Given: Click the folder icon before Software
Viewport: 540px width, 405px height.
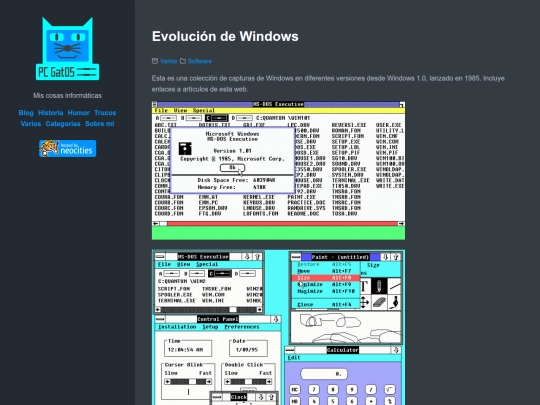Looking at the screenshot, I should coord(183,61).
